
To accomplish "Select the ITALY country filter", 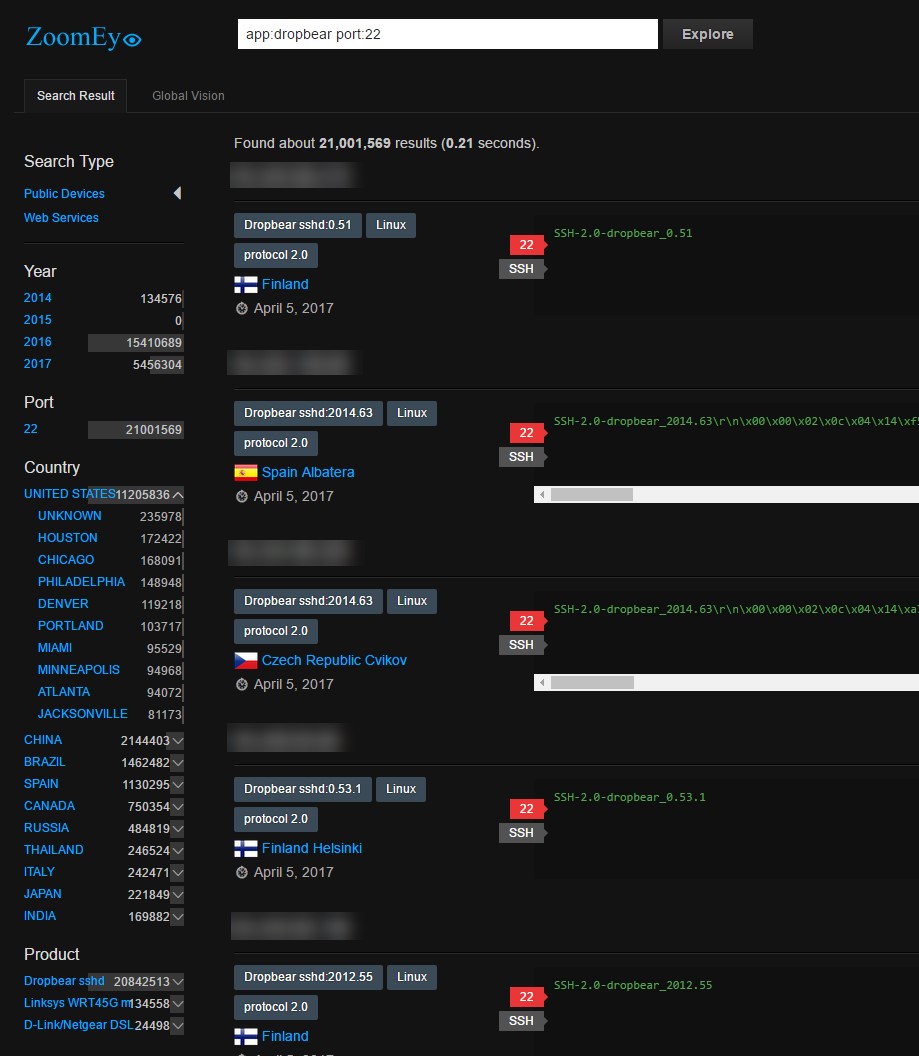I will tap(39, 871).
